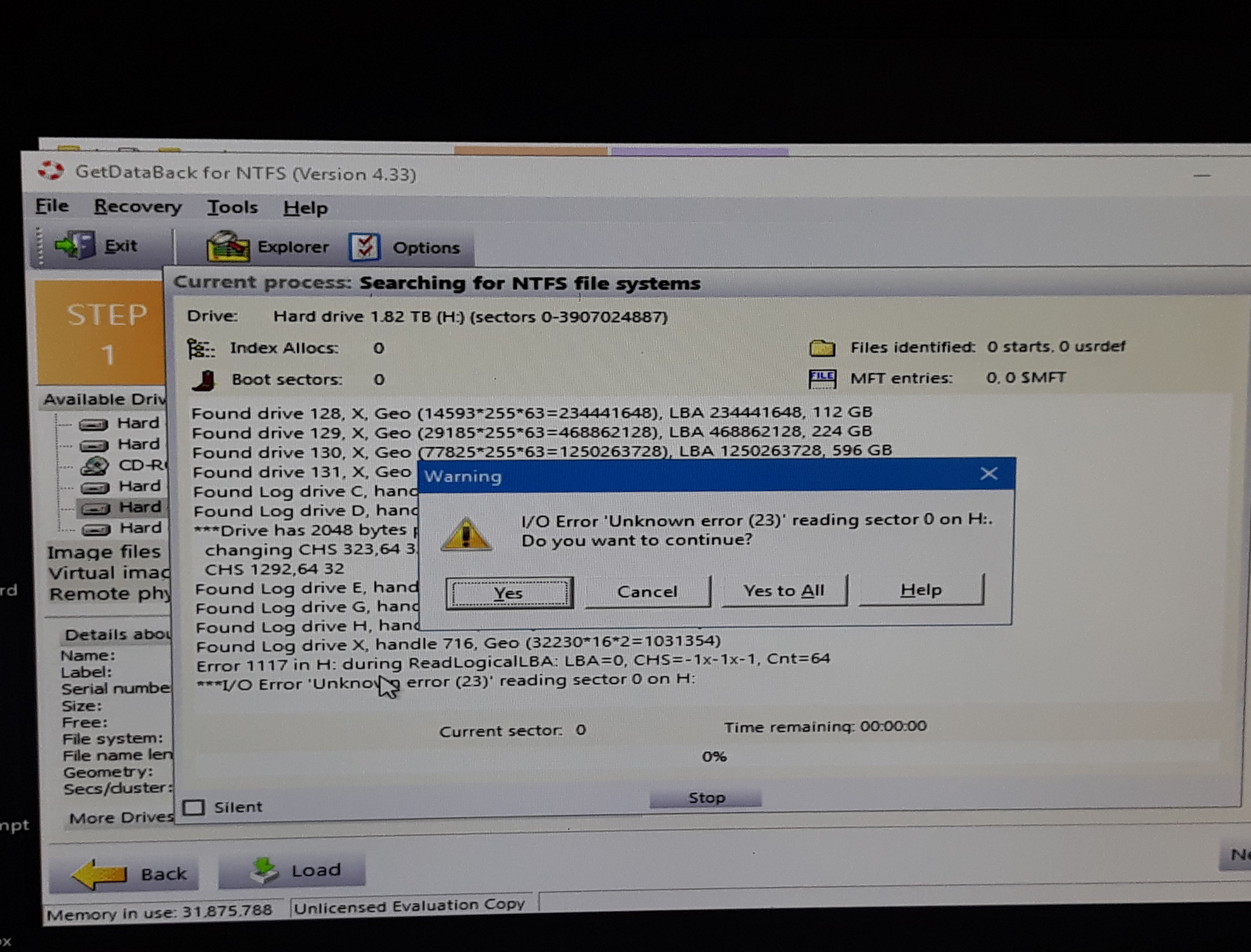1251x952 pixels.
Task: Click the Options toolbar label
Action: [x=426, y=248]
